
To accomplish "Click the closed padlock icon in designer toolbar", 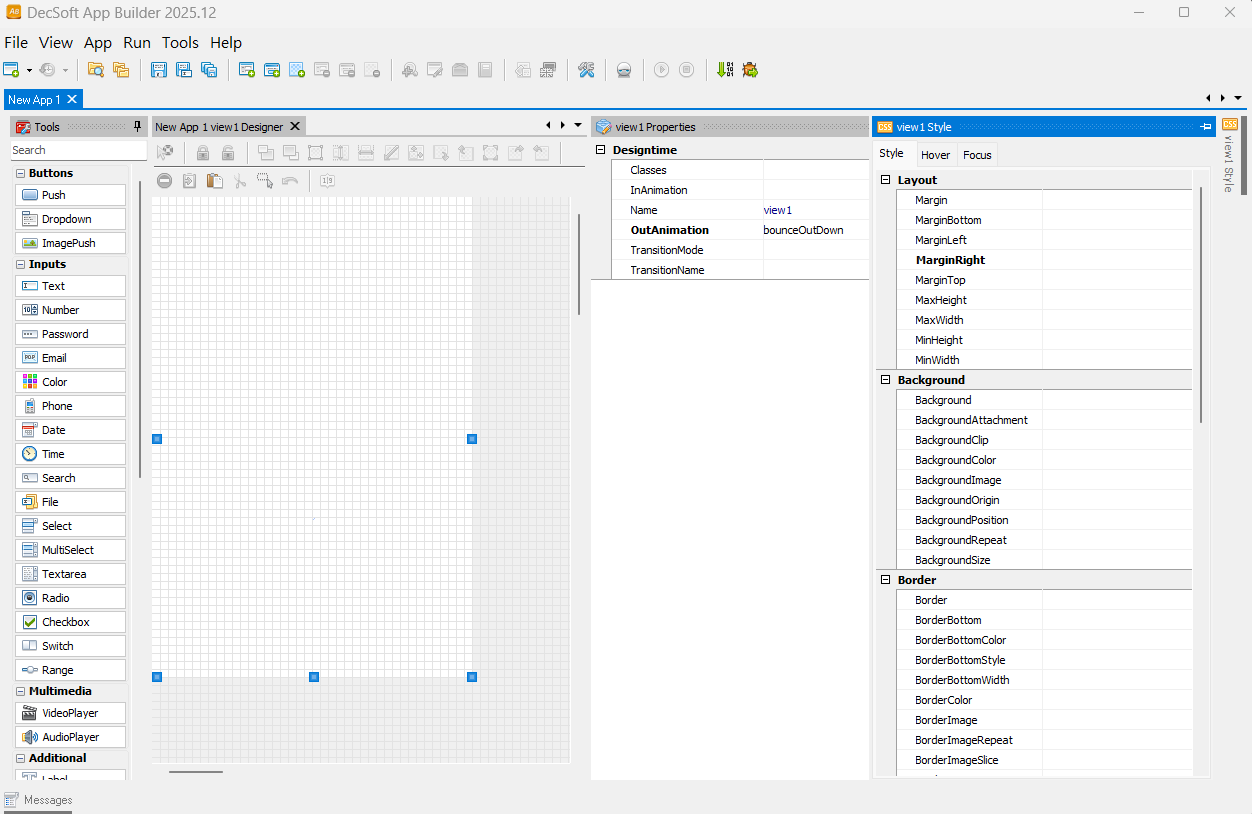I will point(203,153).
